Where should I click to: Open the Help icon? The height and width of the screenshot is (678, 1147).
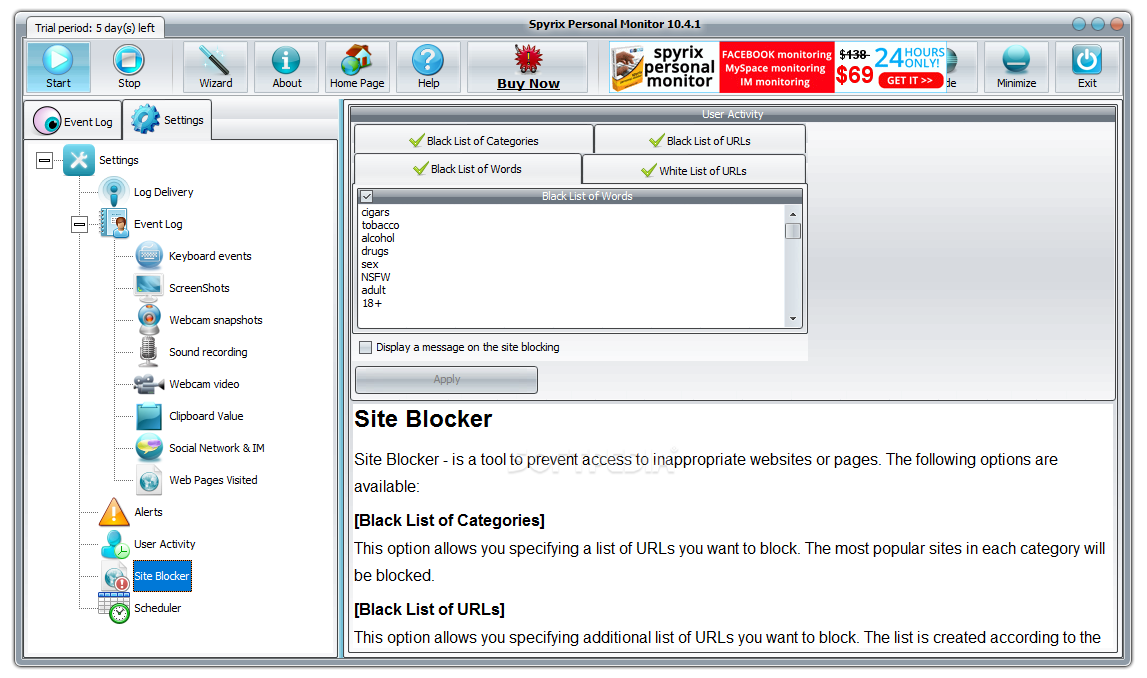coord(428,60)
